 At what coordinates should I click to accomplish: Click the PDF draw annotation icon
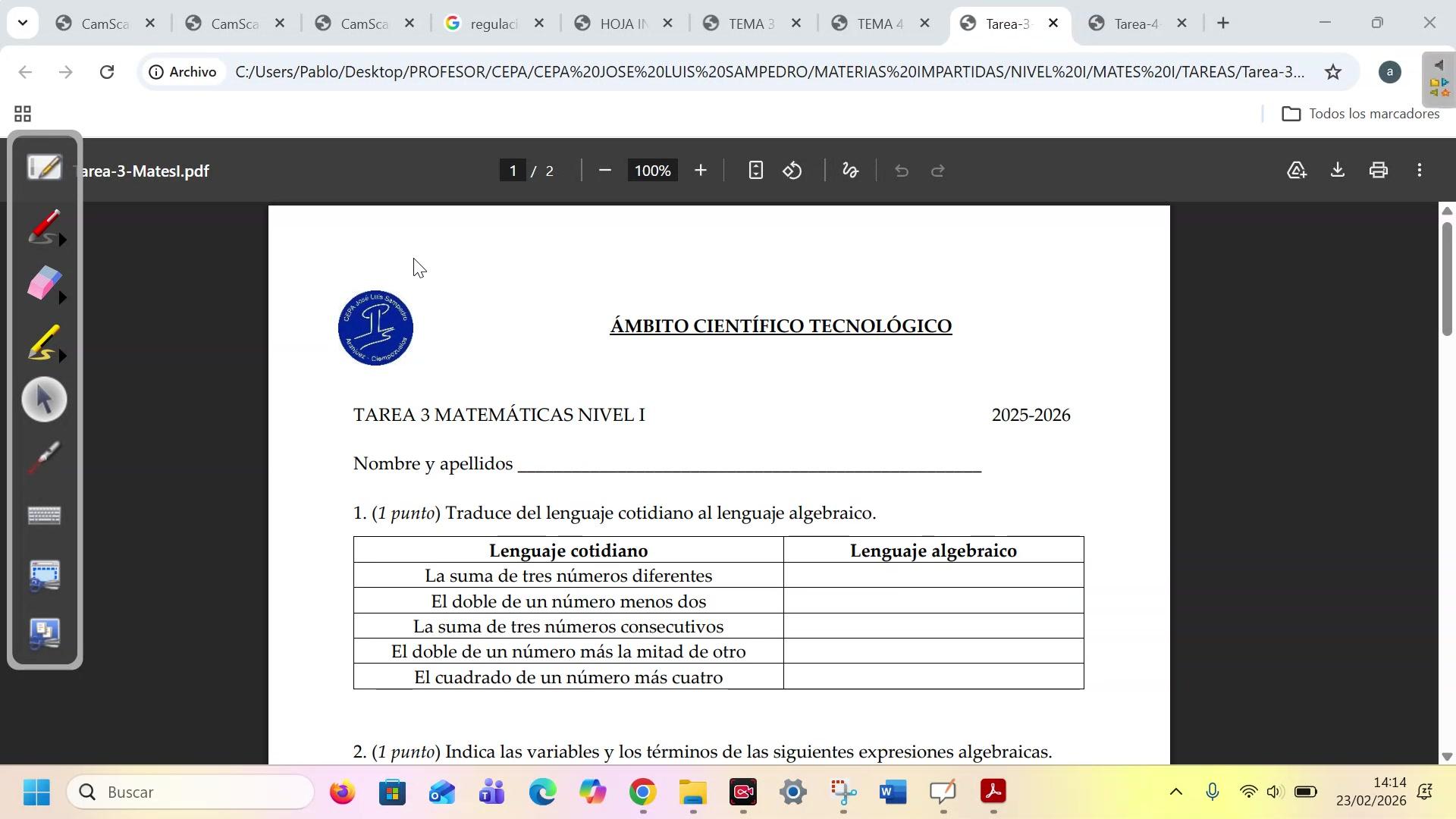pos(851,171)
